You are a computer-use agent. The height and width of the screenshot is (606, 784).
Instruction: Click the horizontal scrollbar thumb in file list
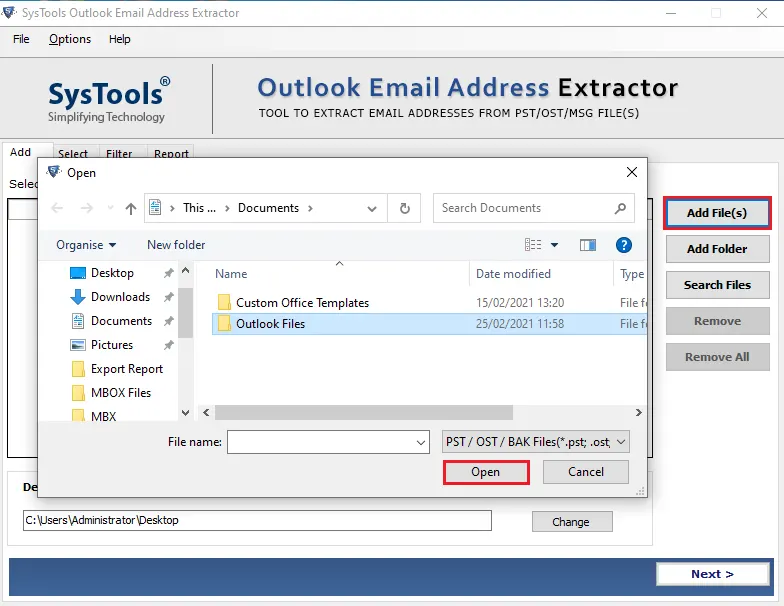364,412
